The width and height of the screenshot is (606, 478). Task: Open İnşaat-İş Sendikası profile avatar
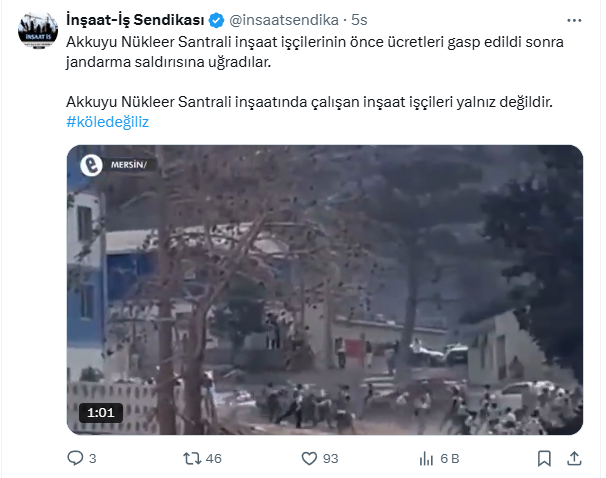(38, 31)
